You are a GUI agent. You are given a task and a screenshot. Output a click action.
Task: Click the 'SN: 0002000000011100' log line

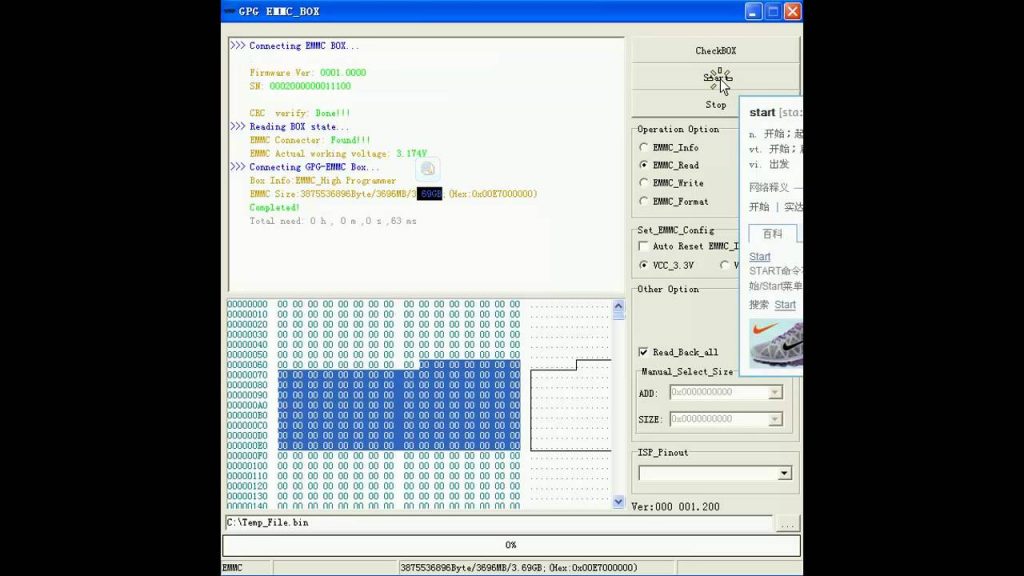pyautogui.click(x=300, y=86)
